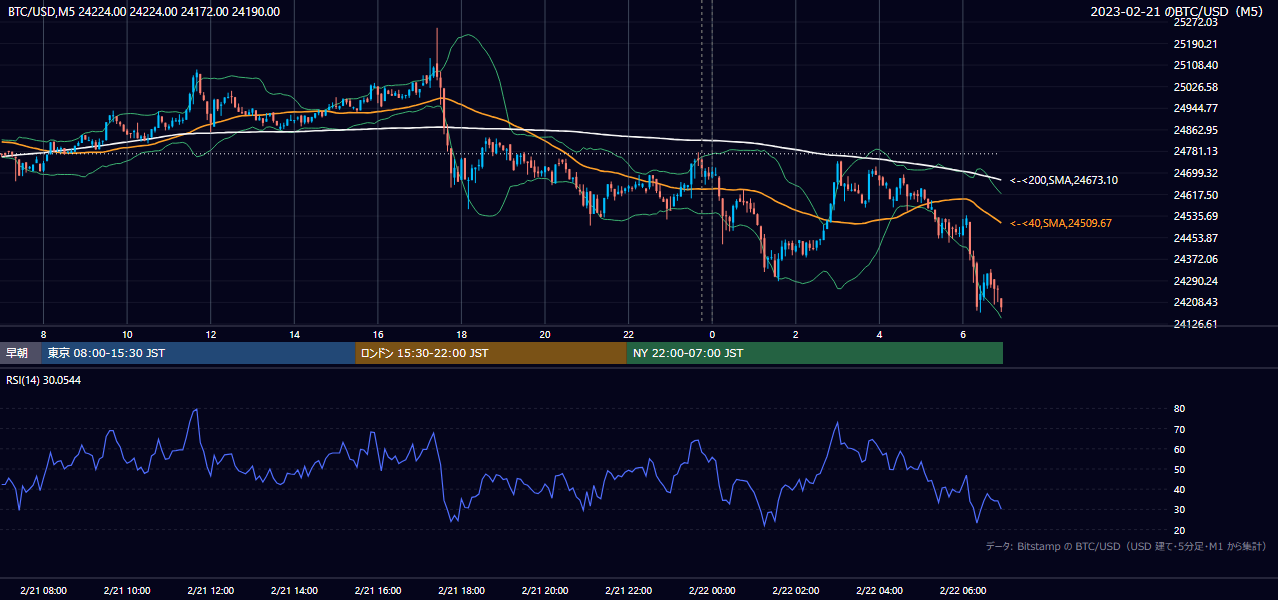Click the 24290.24 price axis label
Image resolution: width=1278 pixels, height=600 pixels.
tap(1195, 281)
